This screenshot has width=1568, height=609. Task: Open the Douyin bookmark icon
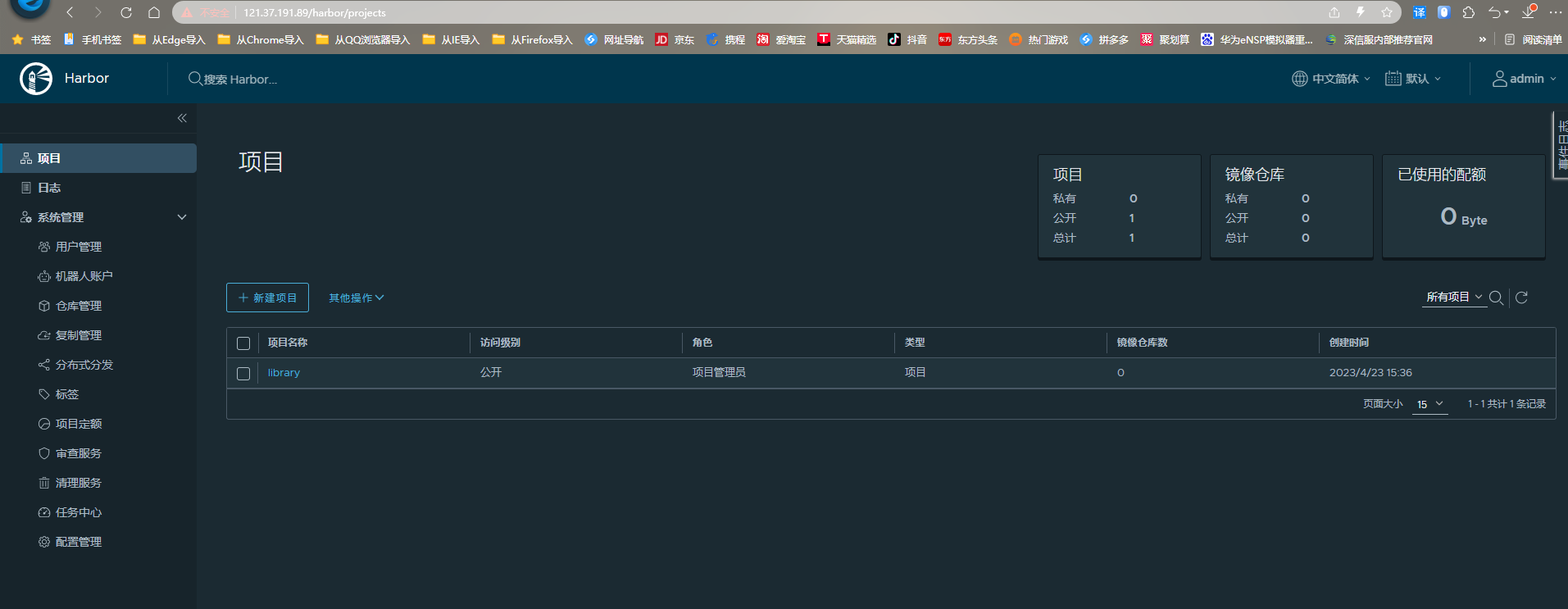tap(894, 39)
